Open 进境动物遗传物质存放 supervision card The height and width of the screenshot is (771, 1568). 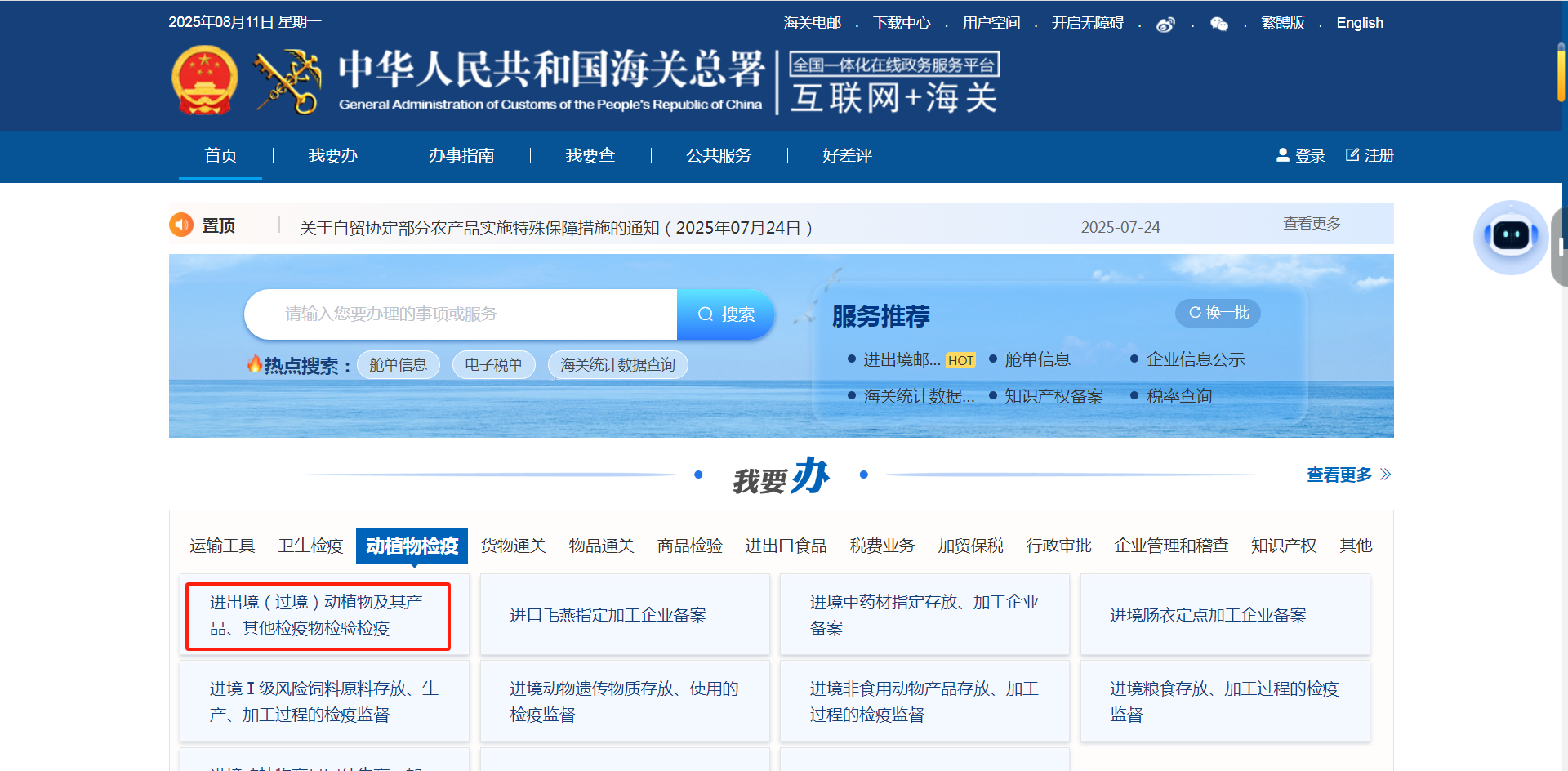point(625,702)
